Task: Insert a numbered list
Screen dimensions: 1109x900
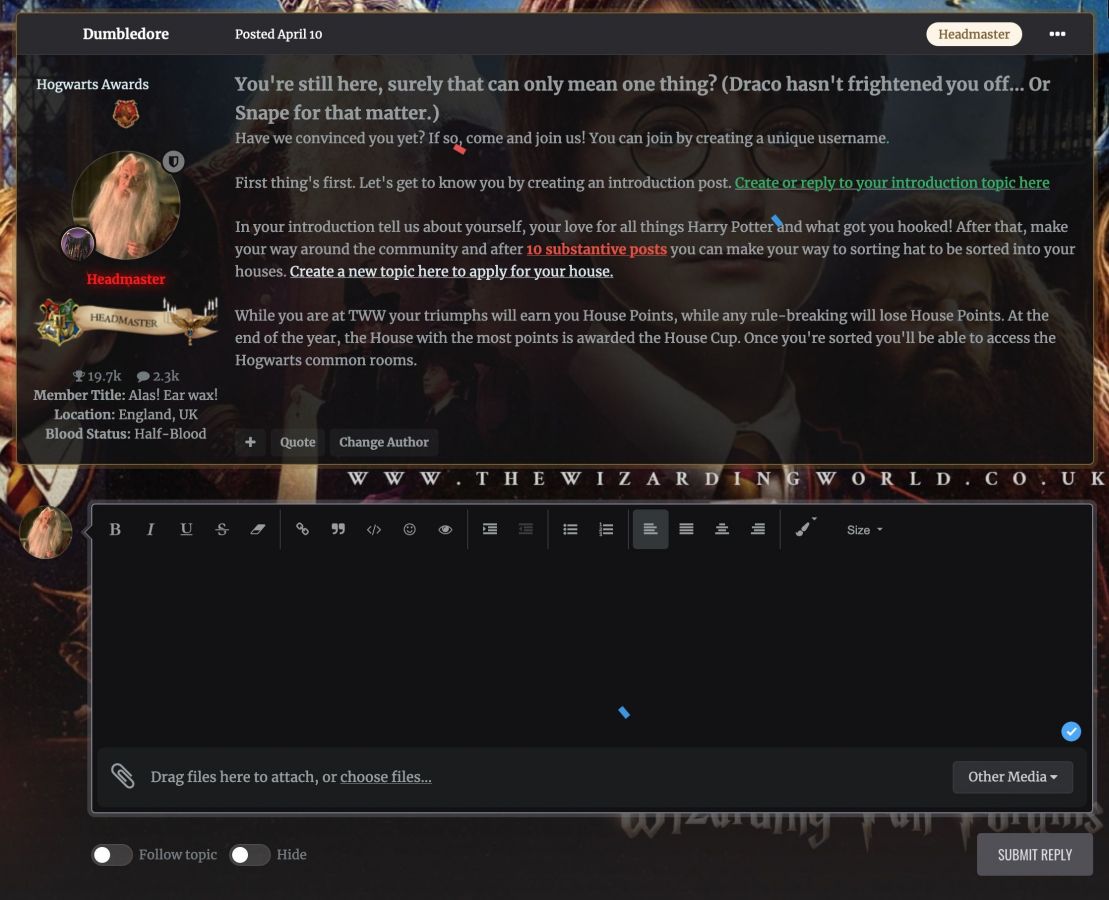Action: tap(606, 529)
